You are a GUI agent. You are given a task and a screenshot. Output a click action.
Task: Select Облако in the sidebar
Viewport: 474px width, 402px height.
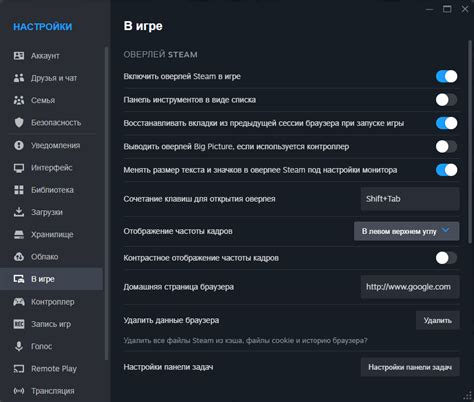[x=45, y=257]
